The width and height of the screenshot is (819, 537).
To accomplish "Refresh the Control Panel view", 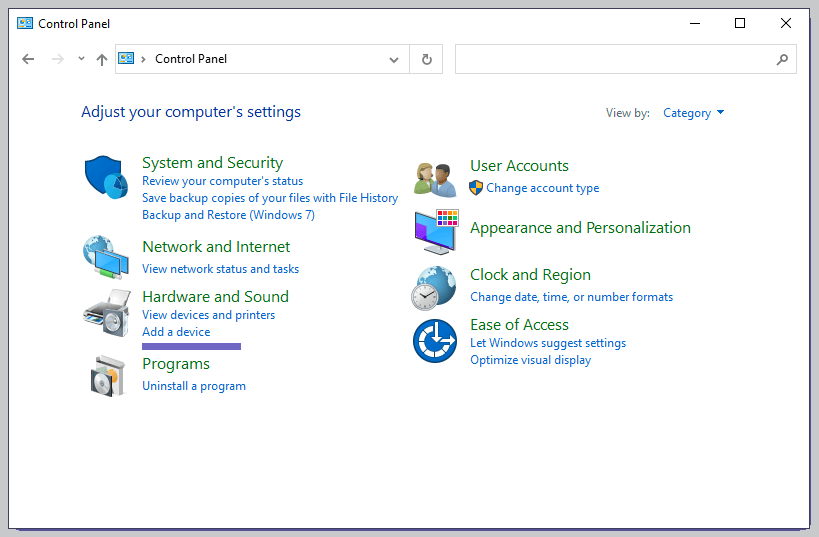I will pos(427,59).
